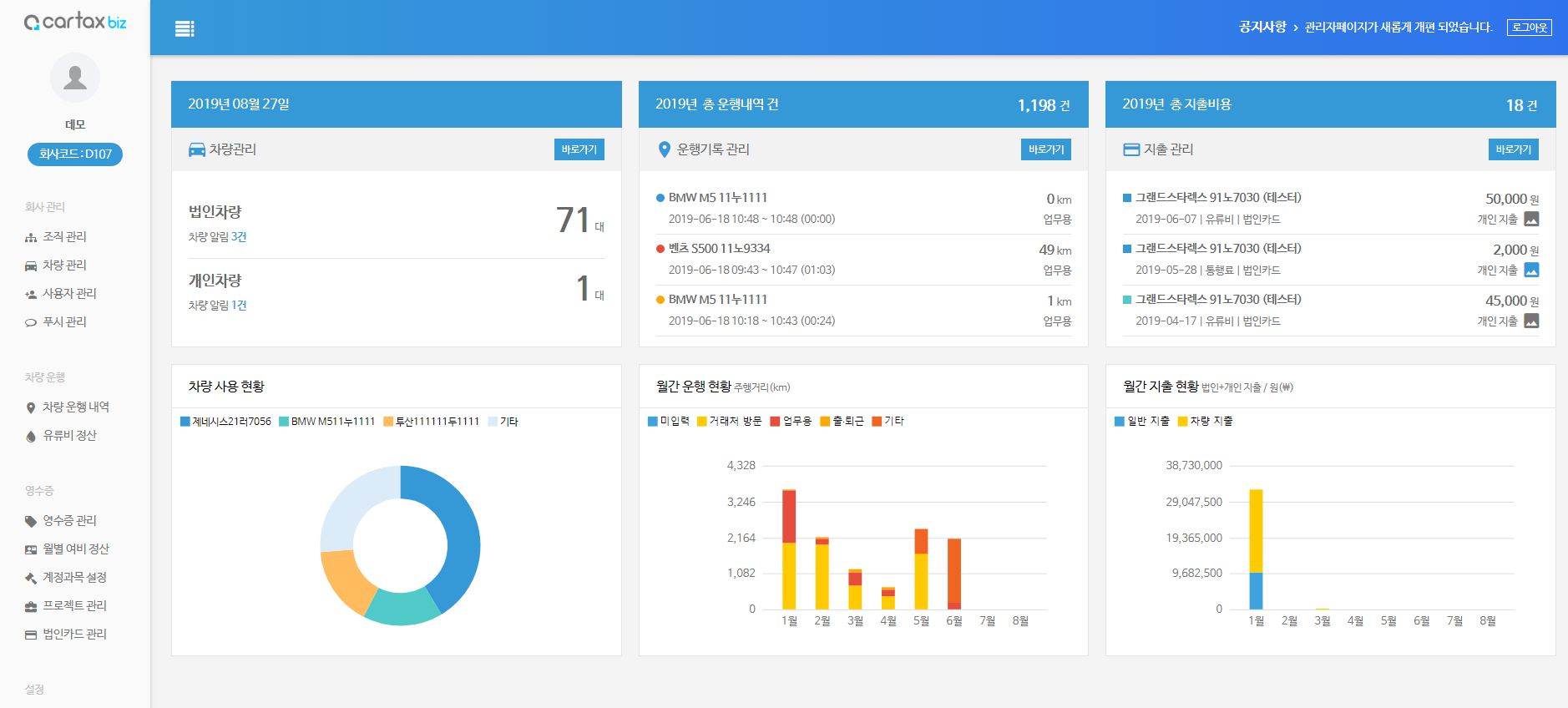This screenshot has height=708, width=1568.
Task: Select the 2019-04-17 유류비 expense entry
Action: coord(1331,310)
